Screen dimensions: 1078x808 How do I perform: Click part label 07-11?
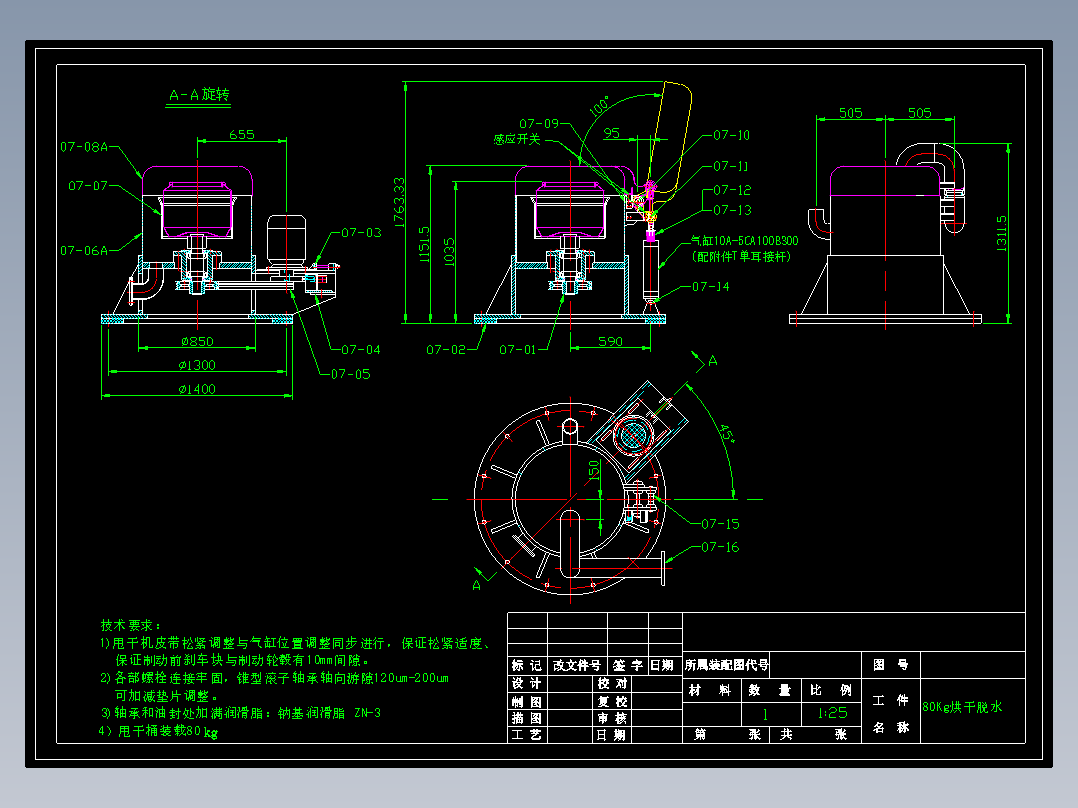point(731,166)
